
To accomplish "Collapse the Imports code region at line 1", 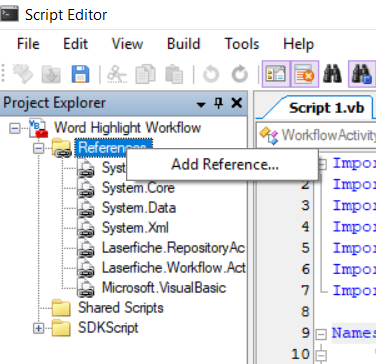I will coord(322,164).
